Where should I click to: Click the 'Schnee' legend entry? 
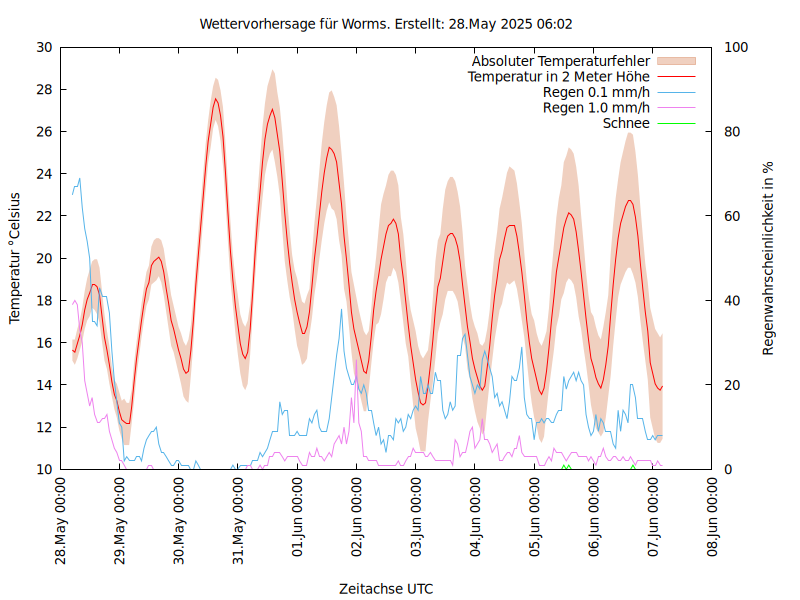(x=626, y=123)
